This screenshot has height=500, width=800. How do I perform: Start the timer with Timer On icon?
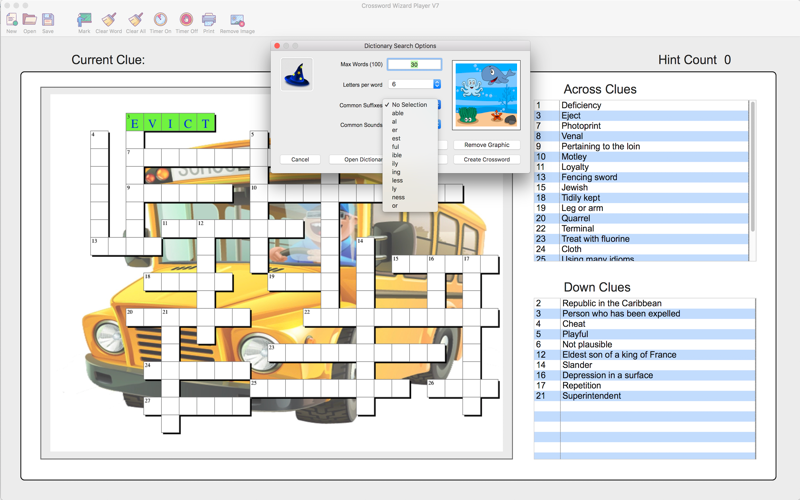coord(160,20)
